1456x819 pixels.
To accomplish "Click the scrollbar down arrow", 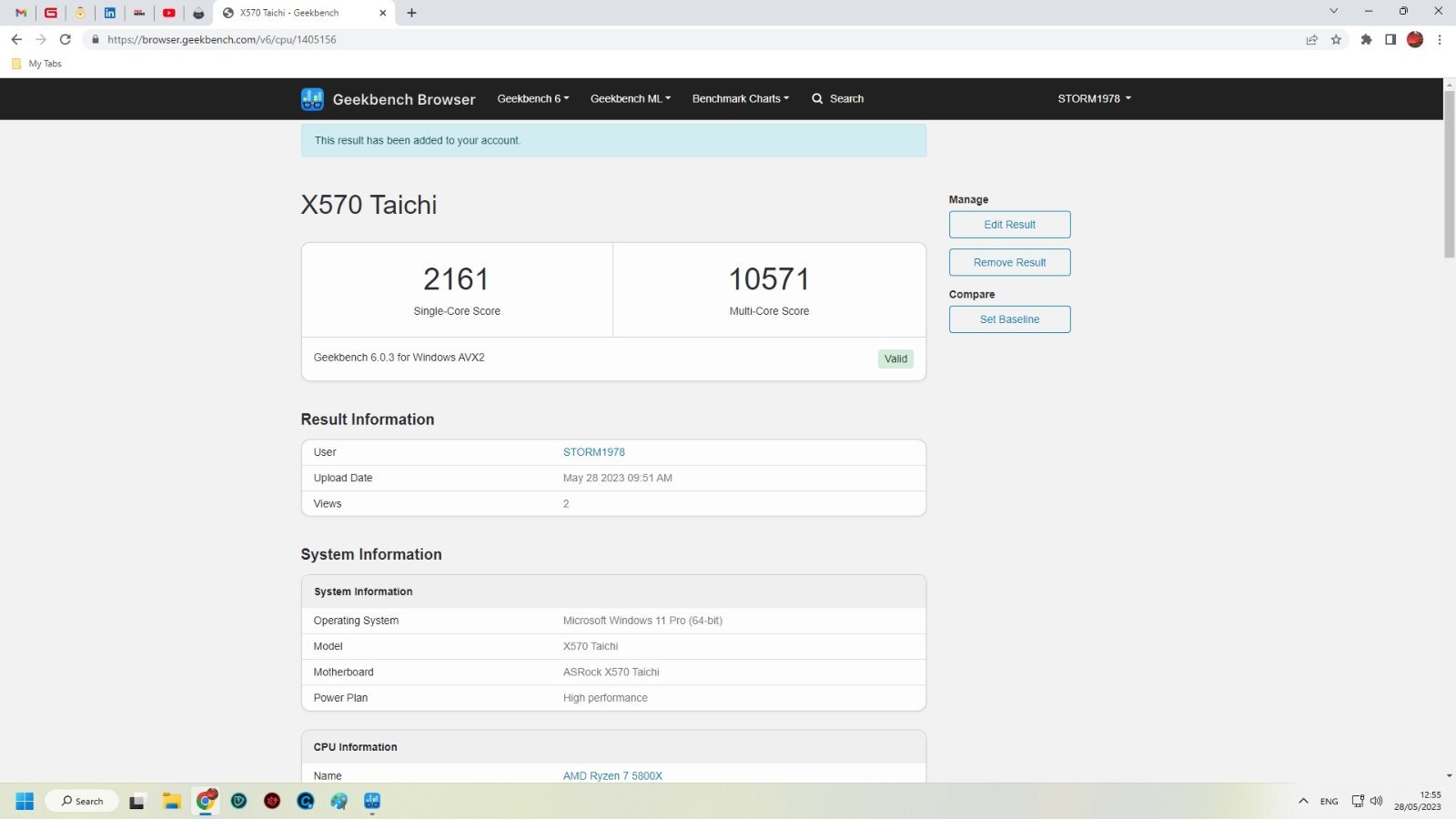I will coord(1449,776).
